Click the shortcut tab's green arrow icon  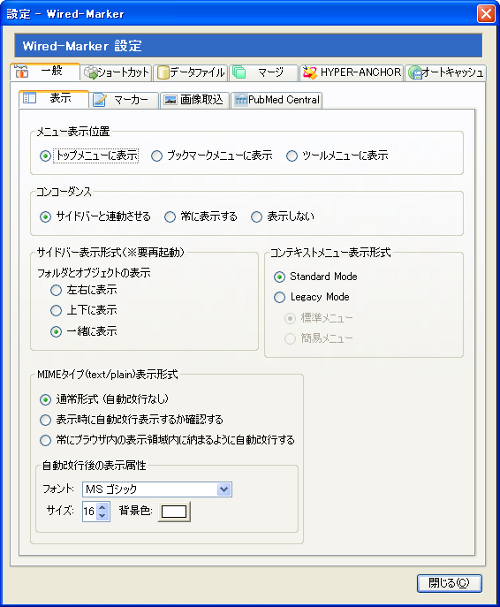click(x=92, y=72)
